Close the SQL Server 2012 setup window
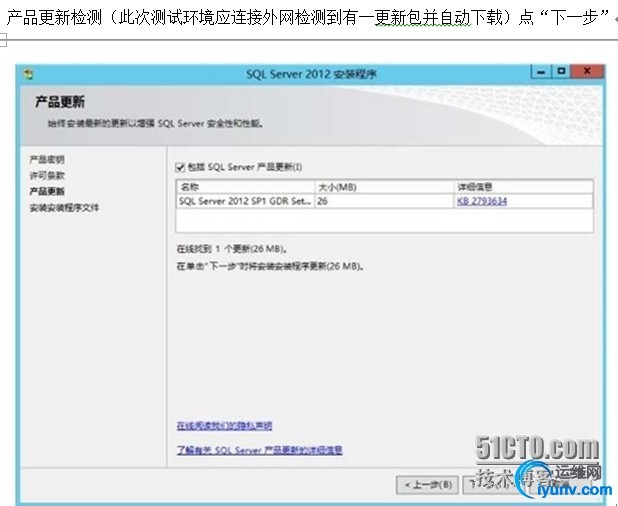The width and height of the screenshot is (618, 506). coord(587,71)
